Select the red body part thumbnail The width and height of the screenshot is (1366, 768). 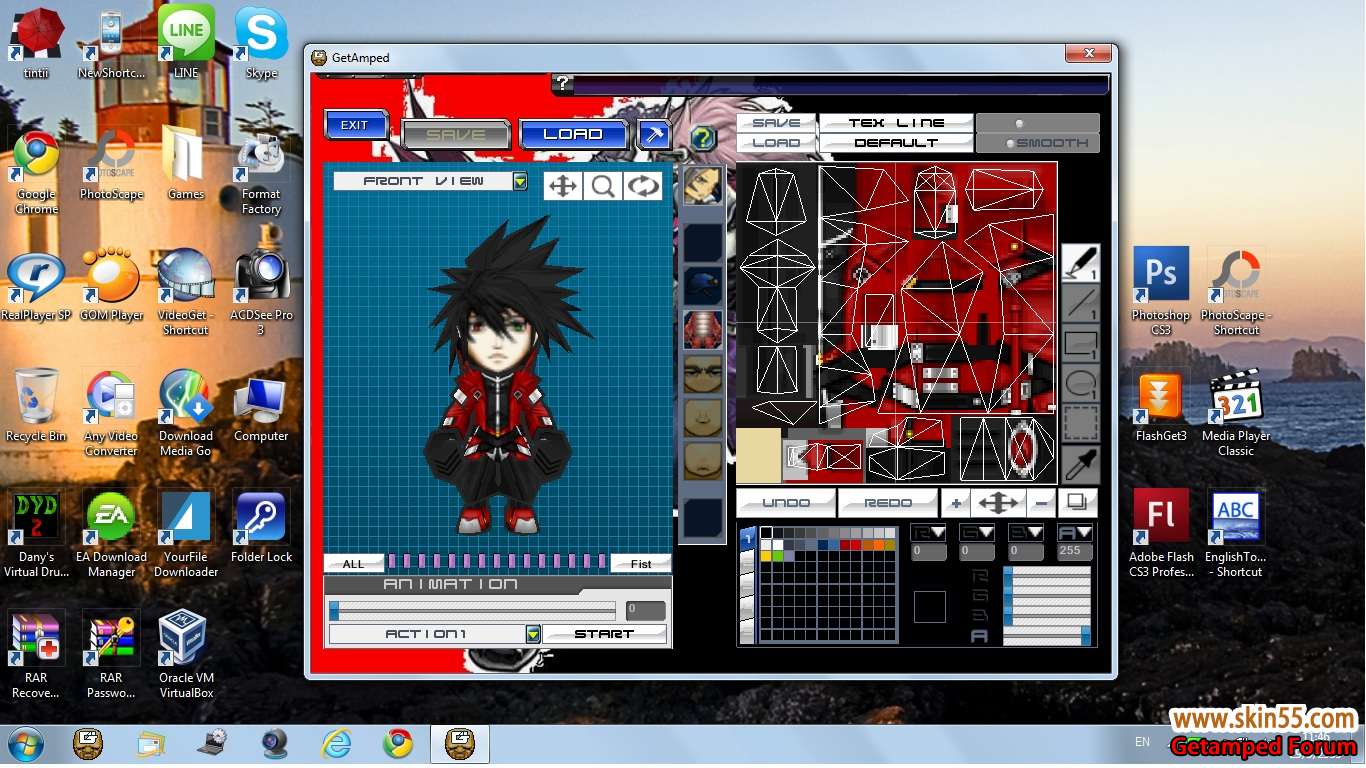703,329
